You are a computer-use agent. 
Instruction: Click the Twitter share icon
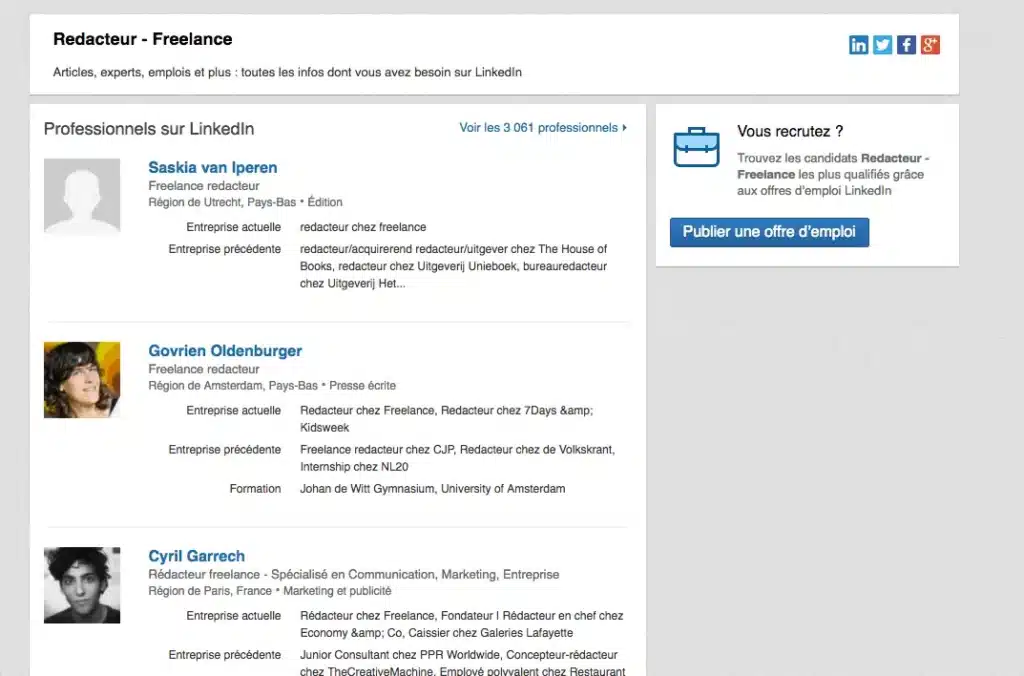coord(882,44)
